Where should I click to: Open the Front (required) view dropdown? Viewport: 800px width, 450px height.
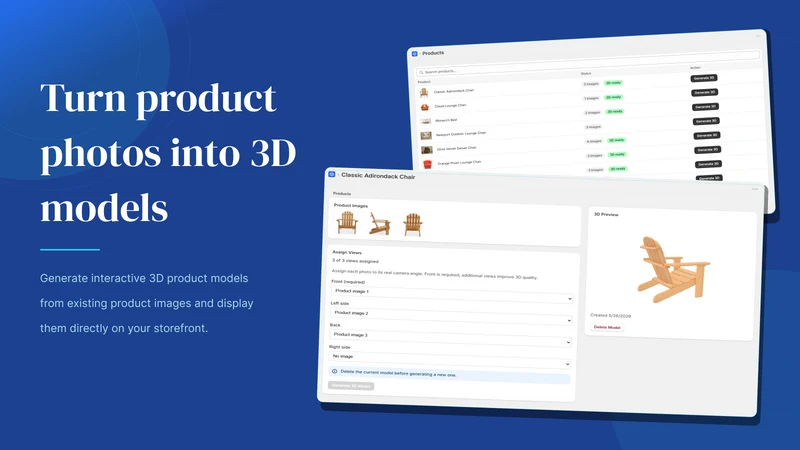452,294
